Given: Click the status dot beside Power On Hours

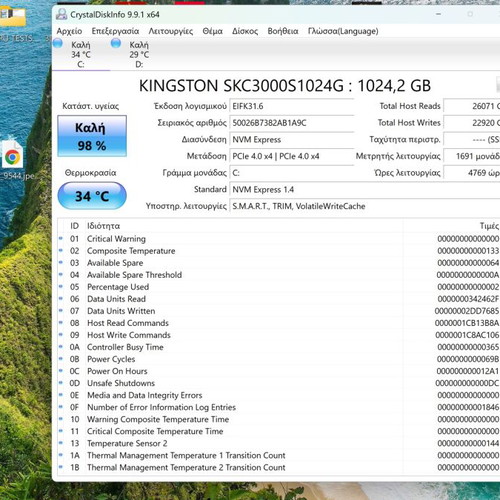Looking at the screenshot, I should [x=61, y=370].
